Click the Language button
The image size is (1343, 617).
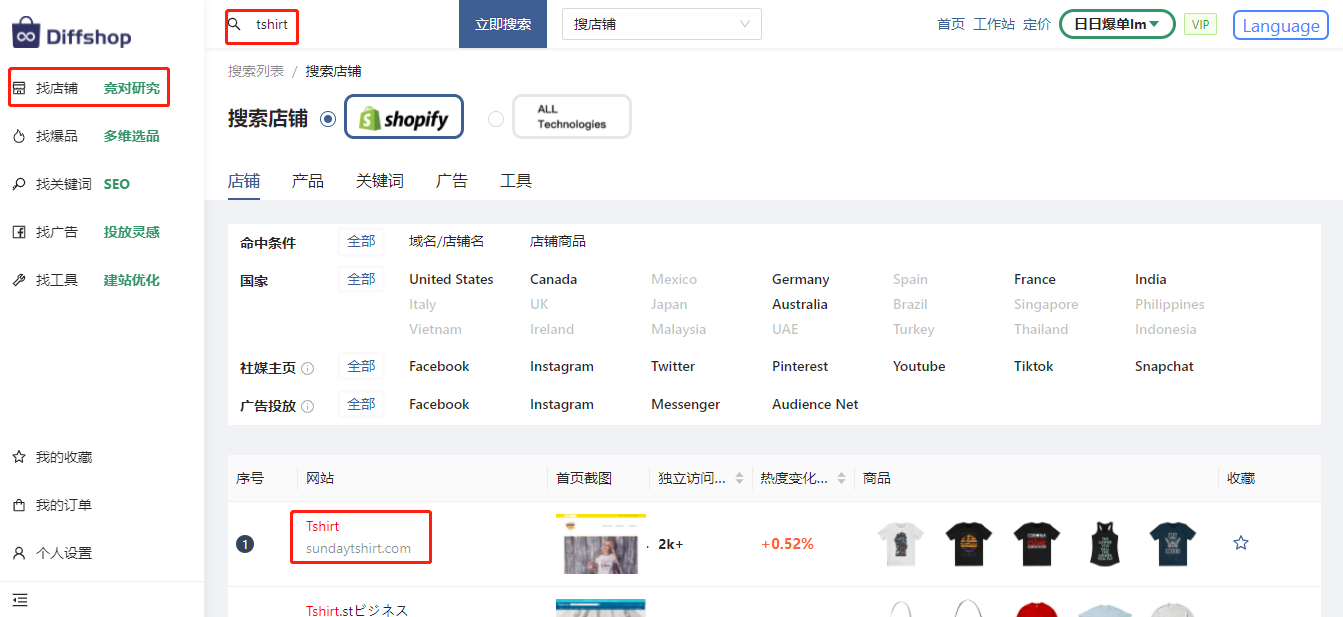[1280, 26]
